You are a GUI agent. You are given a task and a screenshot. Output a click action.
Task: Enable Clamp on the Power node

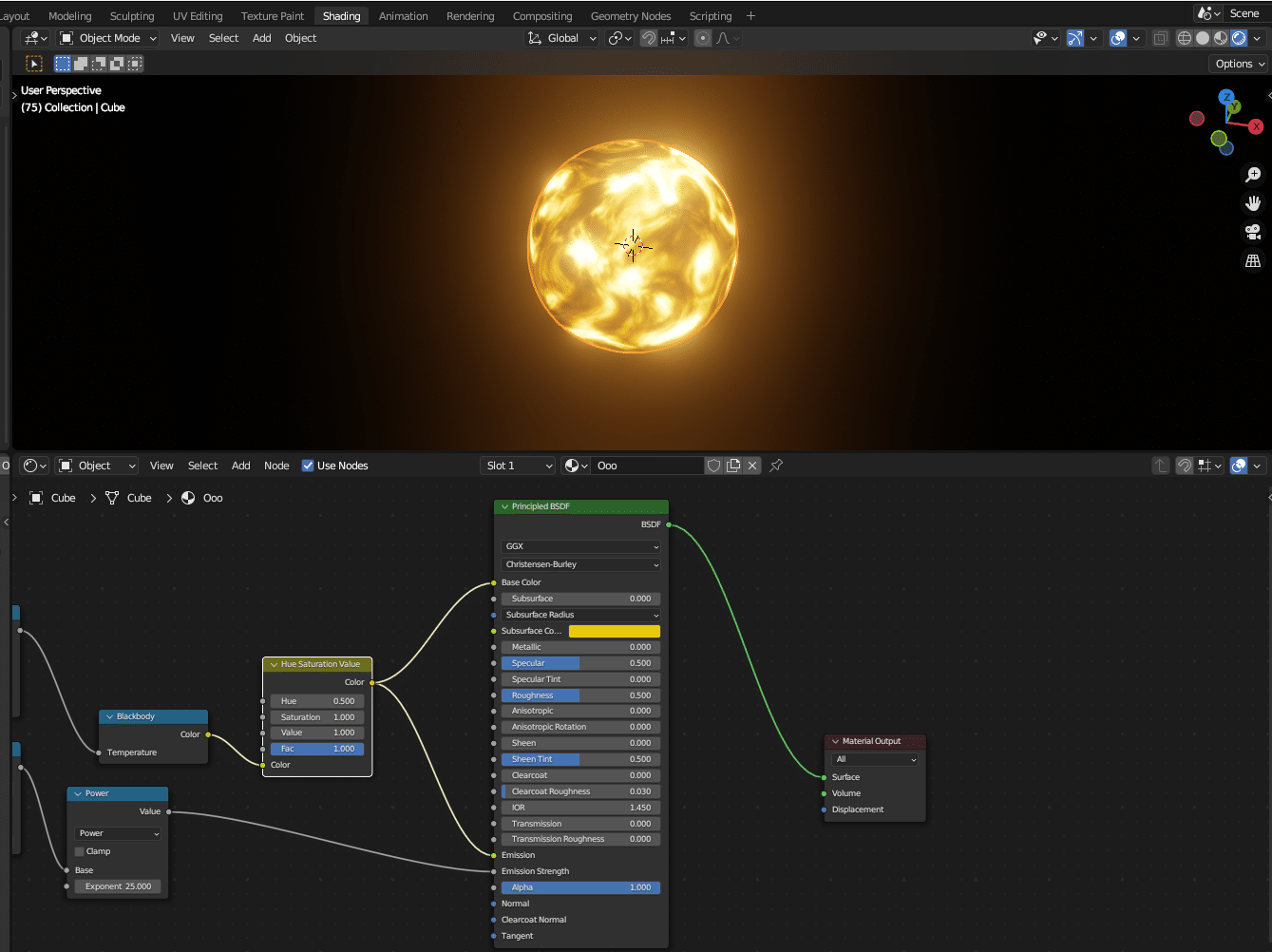(x=82, y=852)
